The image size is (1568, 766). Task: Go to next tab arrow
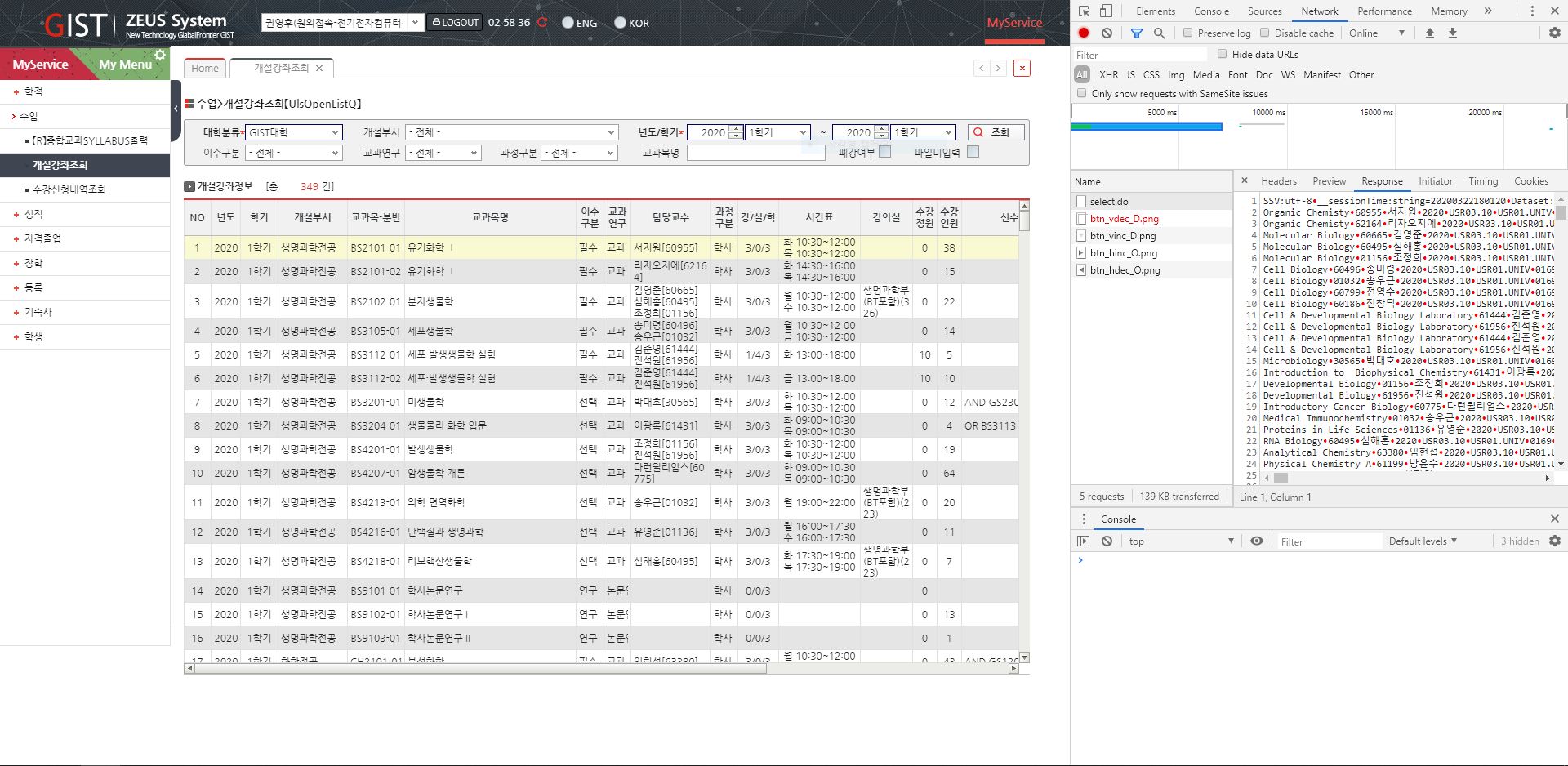click(x=998, y=68)
